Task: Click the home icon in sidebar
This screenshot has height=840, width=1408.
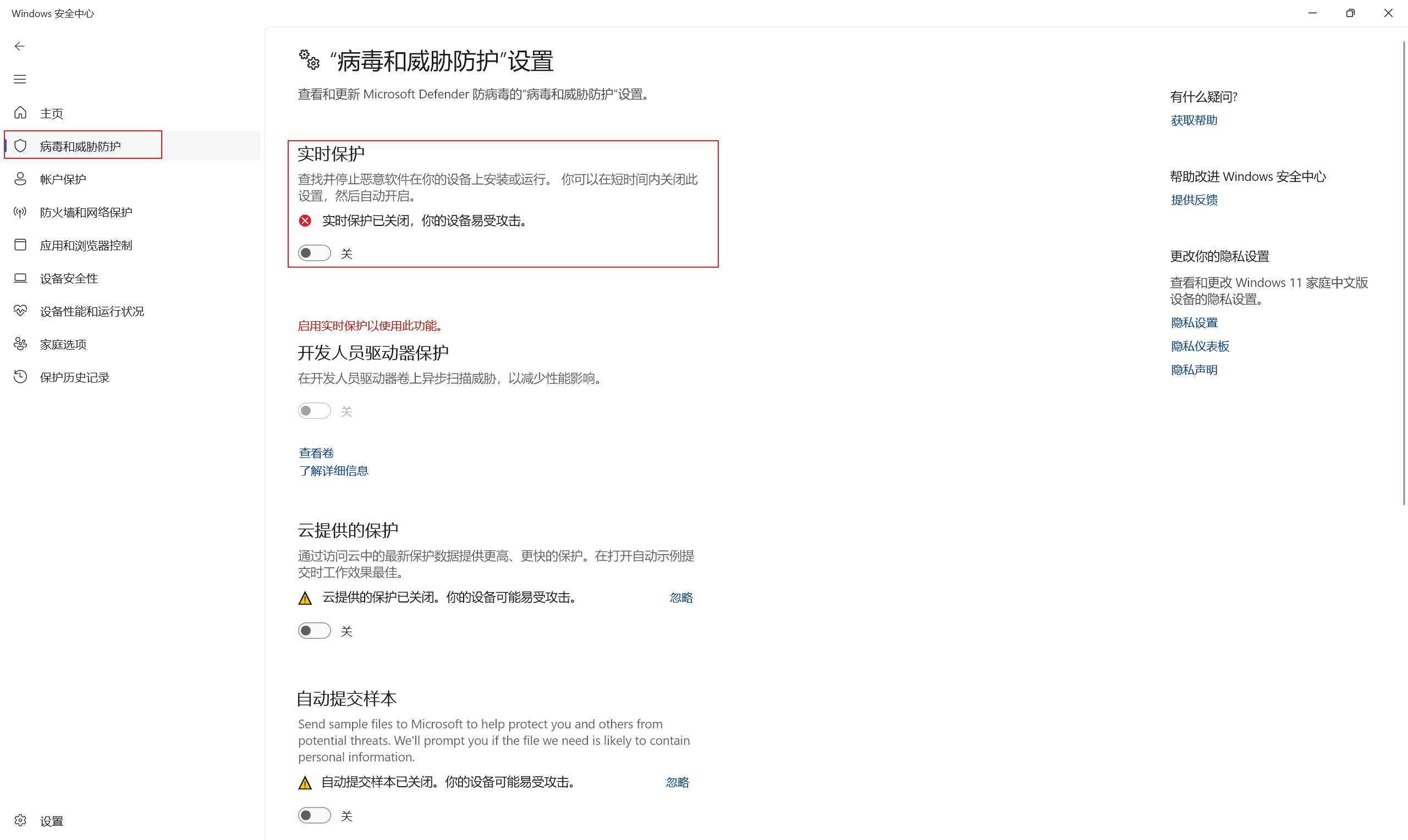Action: click(20, 113)
